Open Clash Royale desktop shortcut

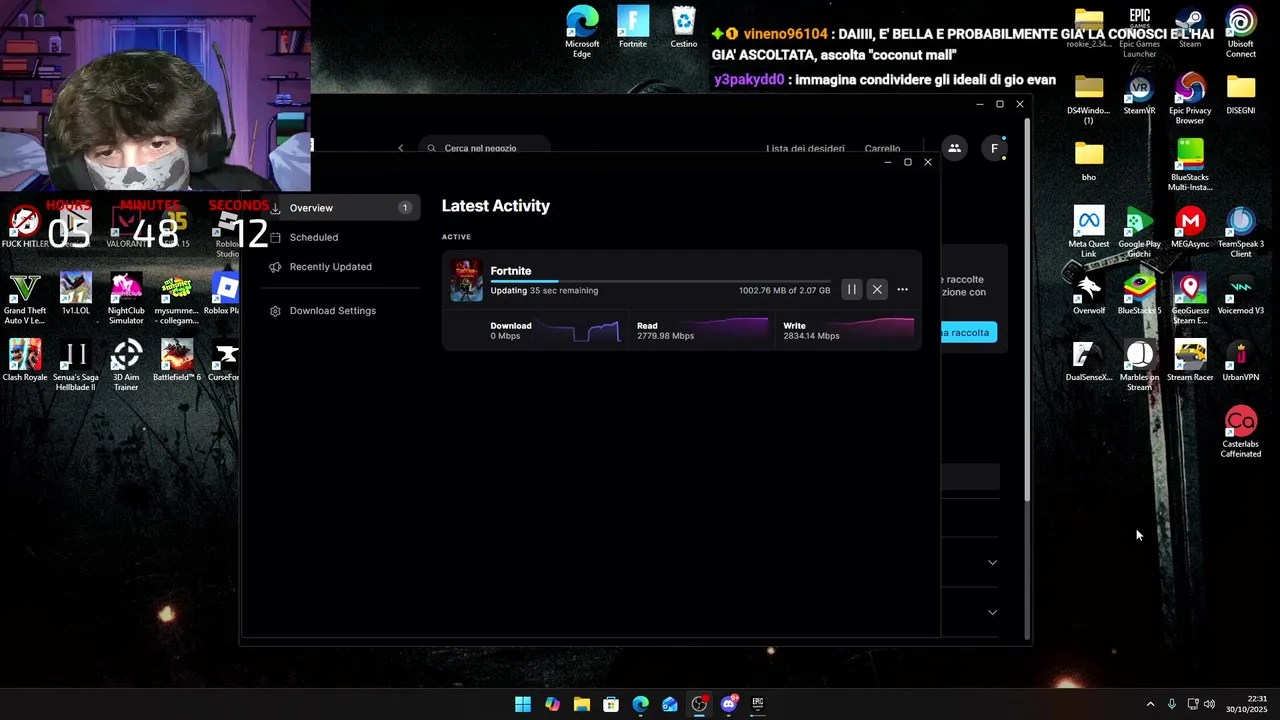[x=25, y=362]
